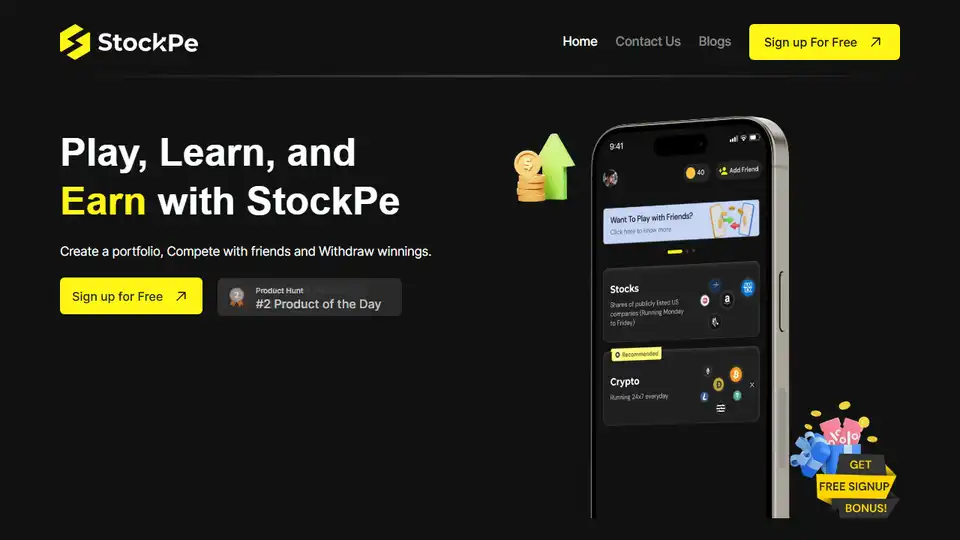Tap orange Bitcoin icon in Crypto card
This screenshot has width=960, height=540.
(735, 373)
